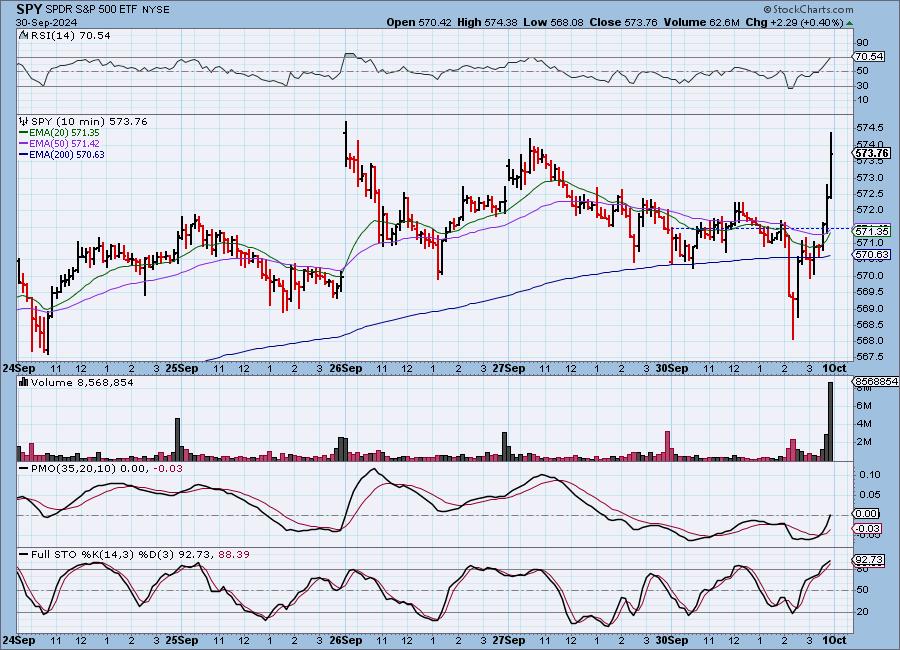The image size is (900, 650).
Task: Click the 27Sep date on the price panel axis
Action: (509, 368)
